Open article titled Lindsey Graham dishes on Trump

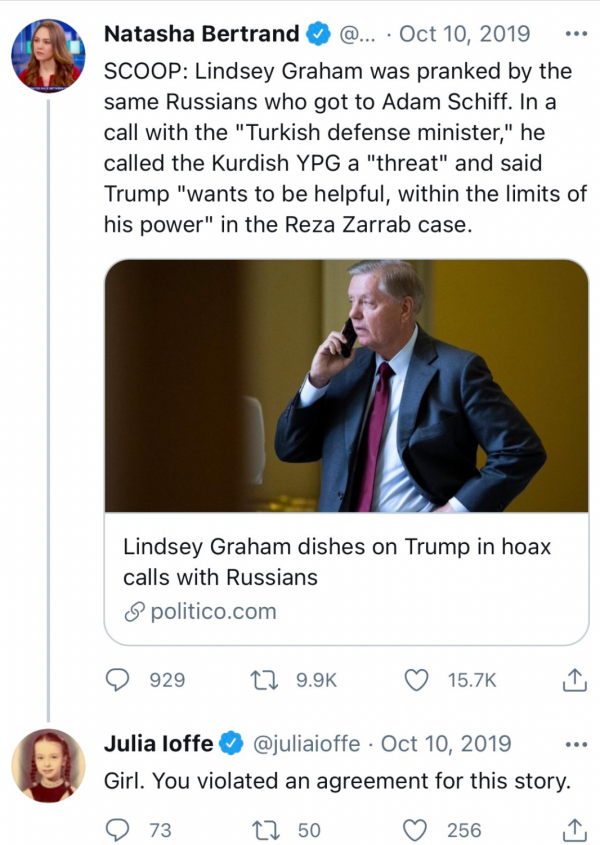[x=336, y=562]
